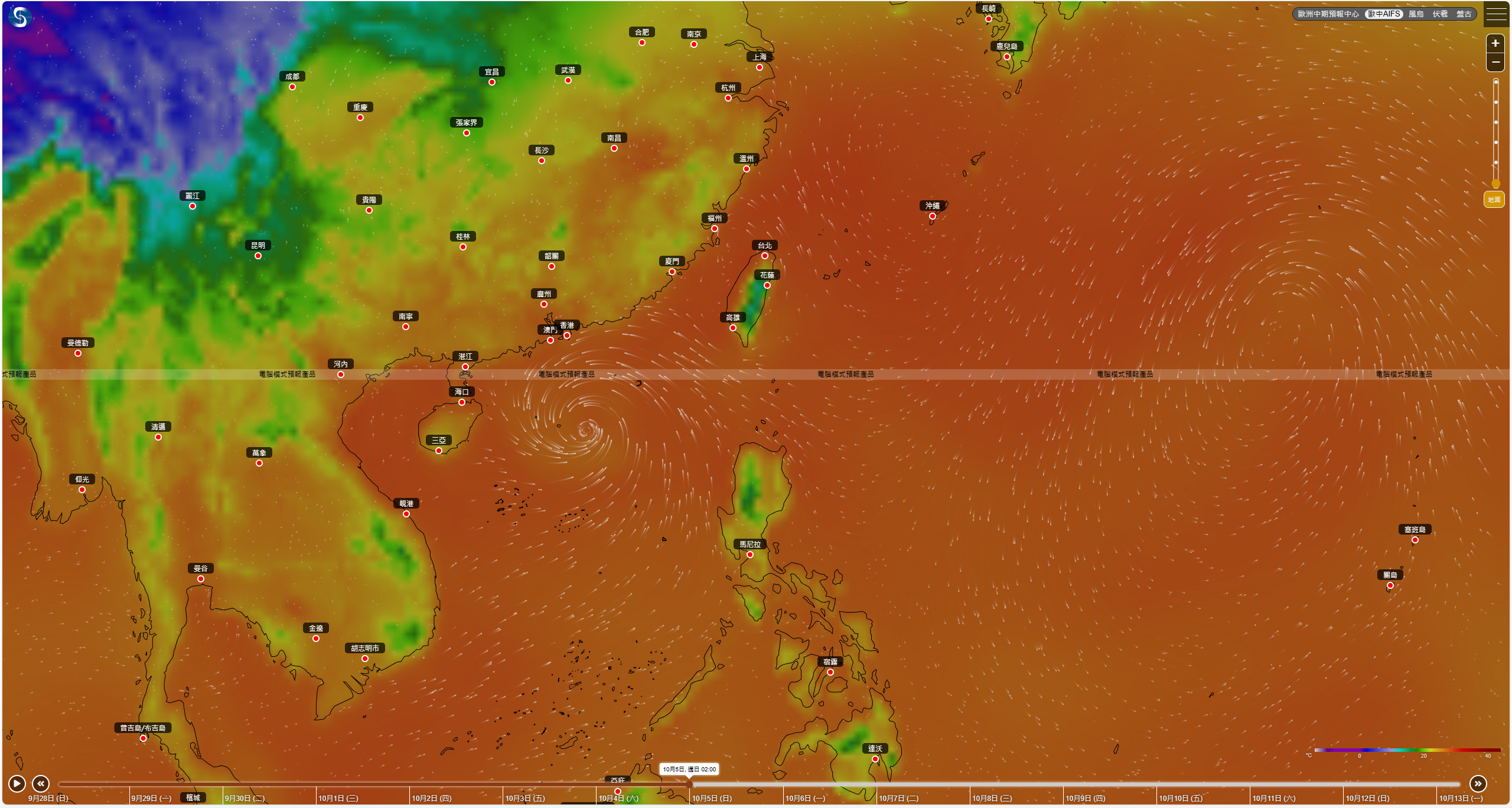The height and width of the screenshot is (808, 1512).
Task: Jump to 10月1日 on the timeline
Action: coord(338,798)
